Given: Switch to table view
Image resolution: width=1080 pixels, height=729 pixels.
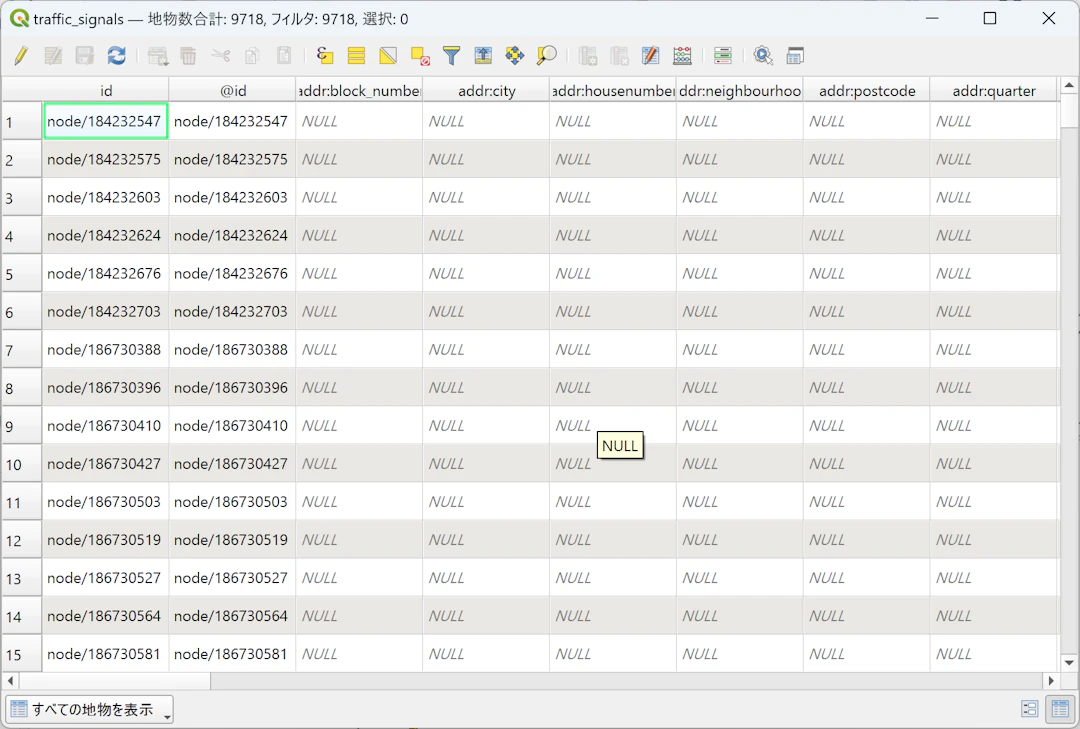Looking at the screenshot, I should (x=1058, y=709).
